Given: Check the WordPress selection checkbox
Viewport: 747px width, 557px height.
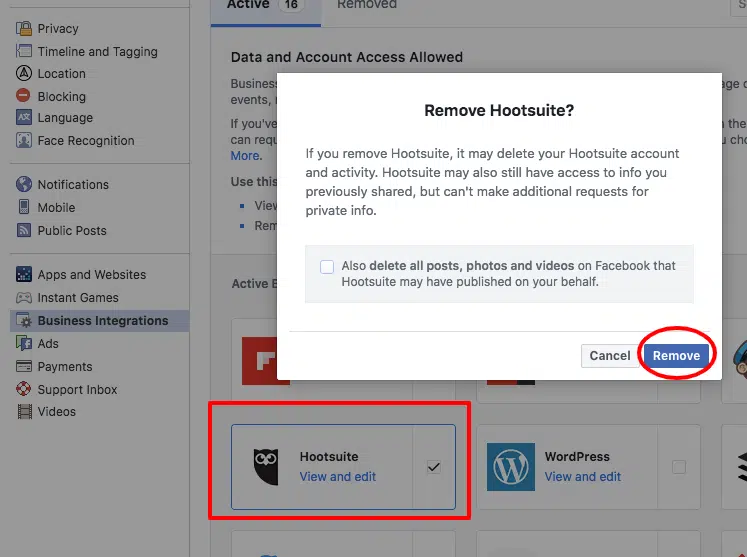Looking at the screenshot, I should [x=679, y=467].
